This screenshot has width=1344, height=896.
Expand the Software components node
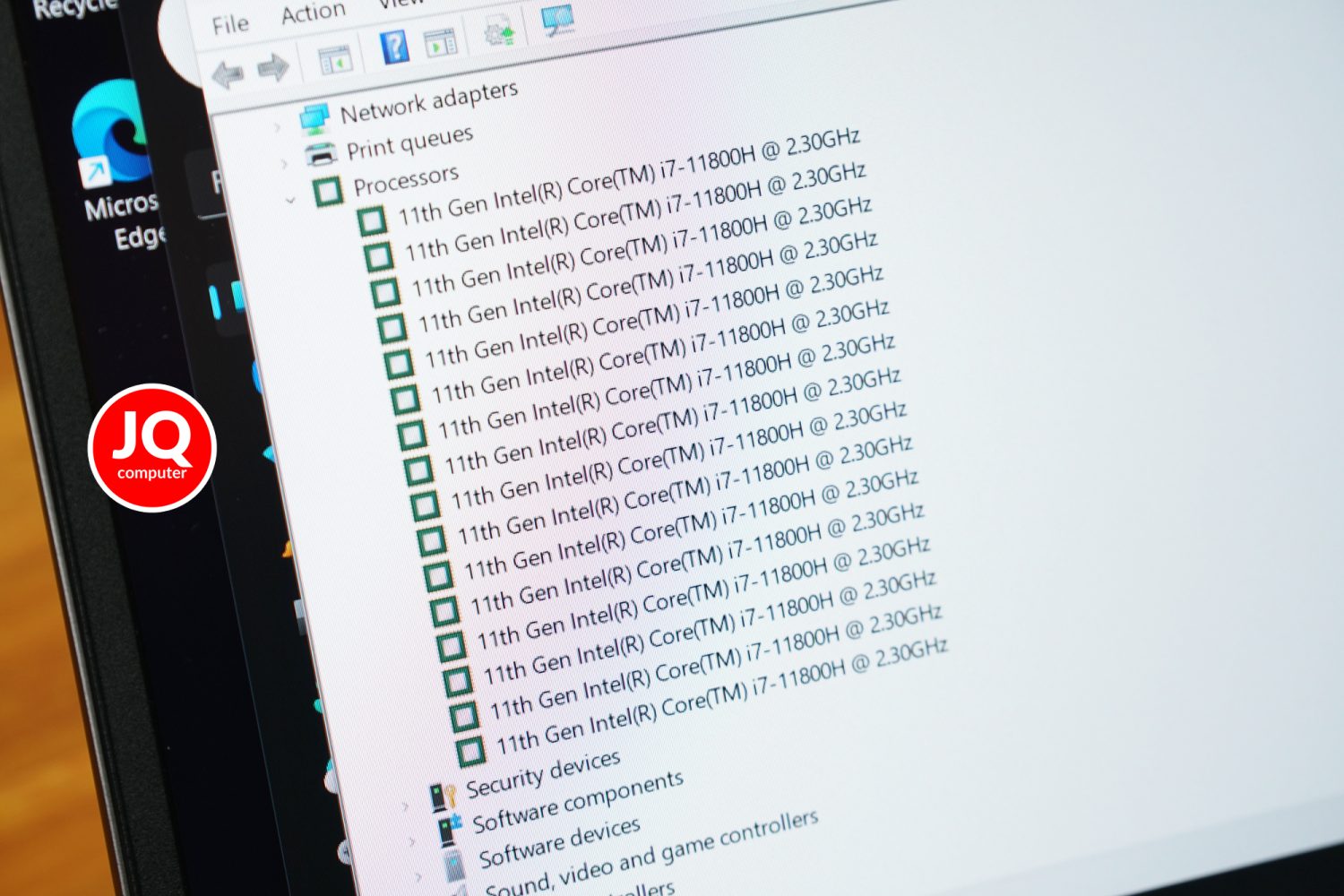click(410, 840)
